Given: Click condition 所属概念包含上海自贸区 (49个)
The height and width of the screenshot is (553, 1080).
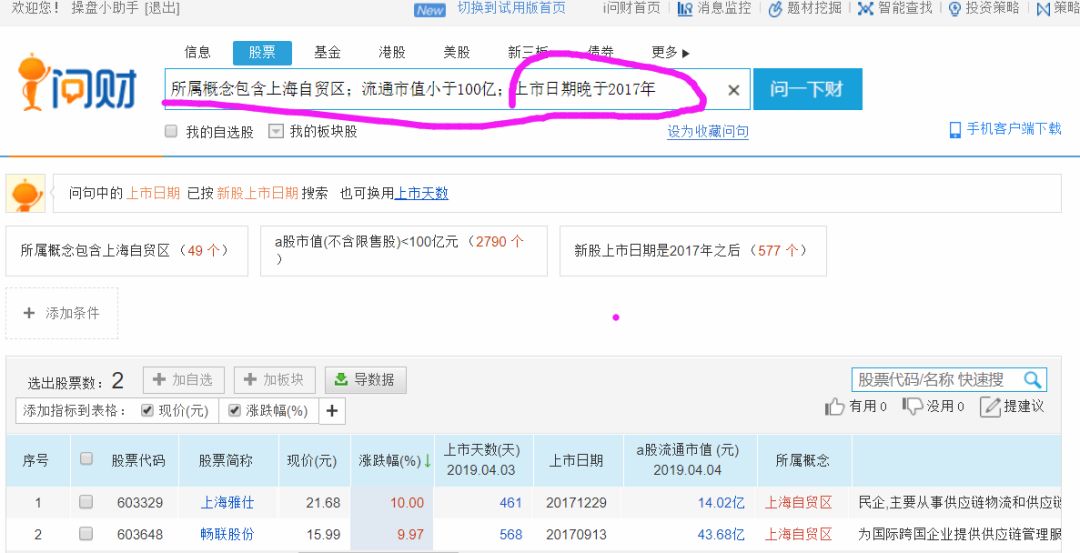Looking at the screenshot, I should click(127, 251).
